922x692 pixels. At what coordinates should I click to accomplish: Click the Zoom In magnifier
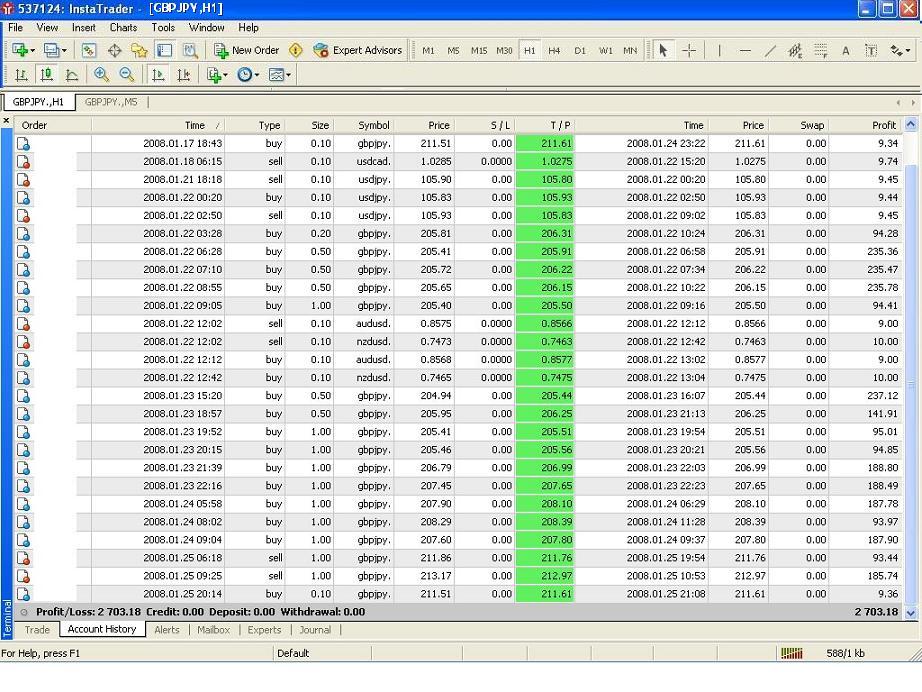pos(101,75)
